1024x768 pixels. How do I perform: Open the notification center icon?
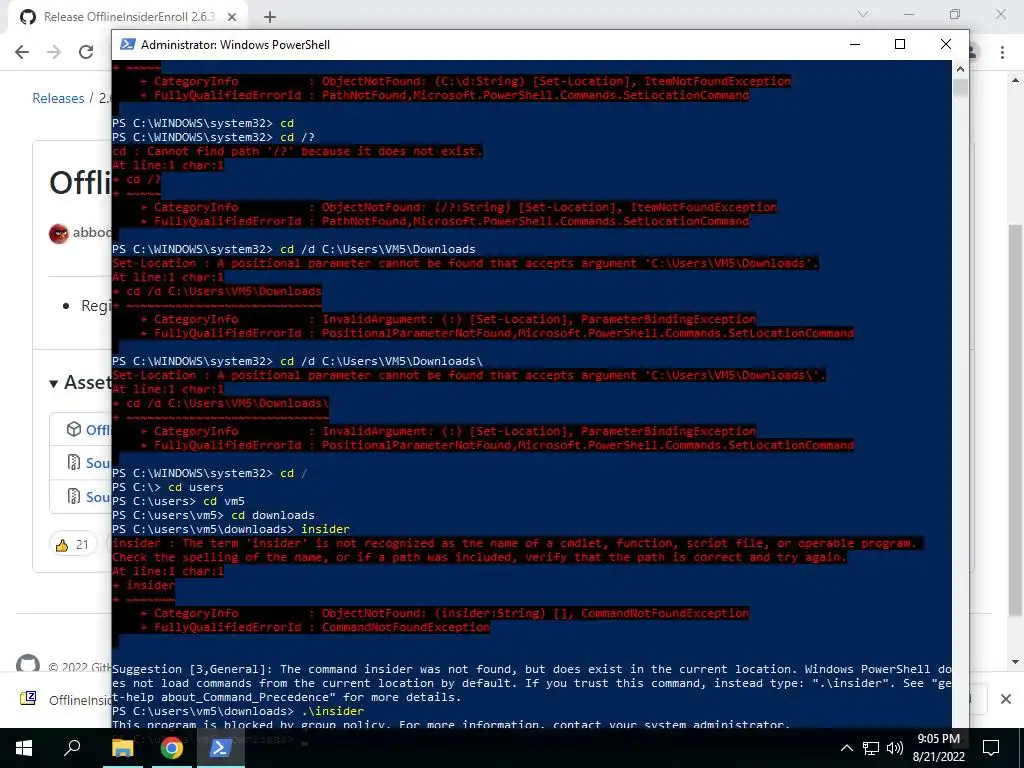[991, 748]
